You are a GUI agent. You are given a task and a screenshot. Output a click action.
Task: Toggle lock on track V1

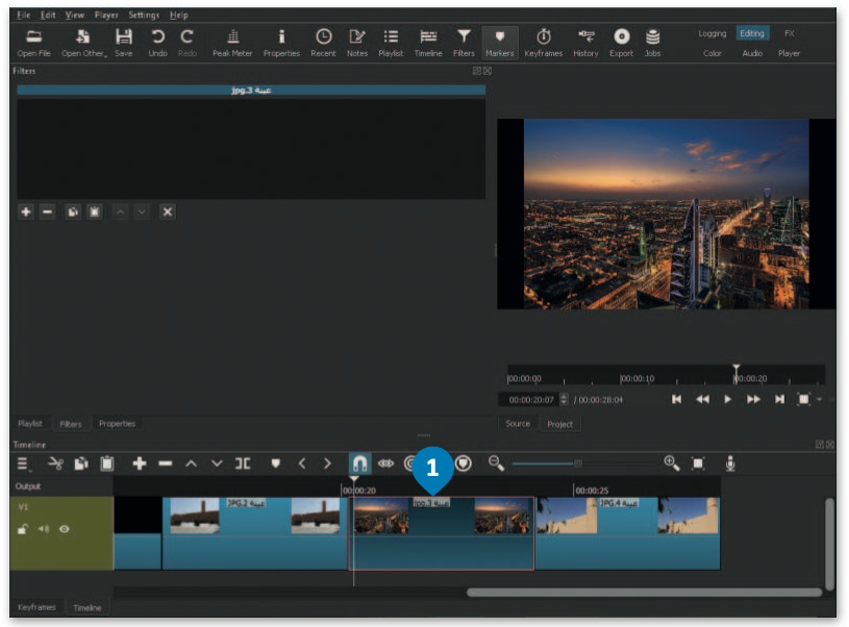click(22, 529)
